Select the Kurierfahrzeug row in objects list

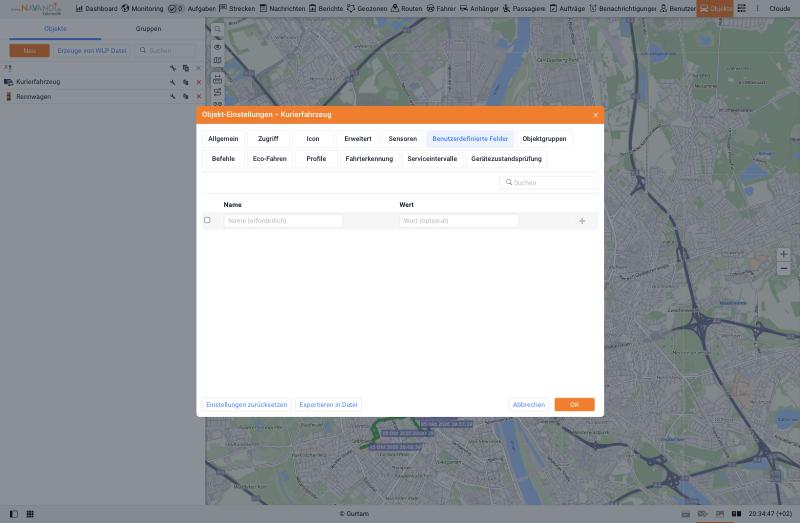(102, 82)
